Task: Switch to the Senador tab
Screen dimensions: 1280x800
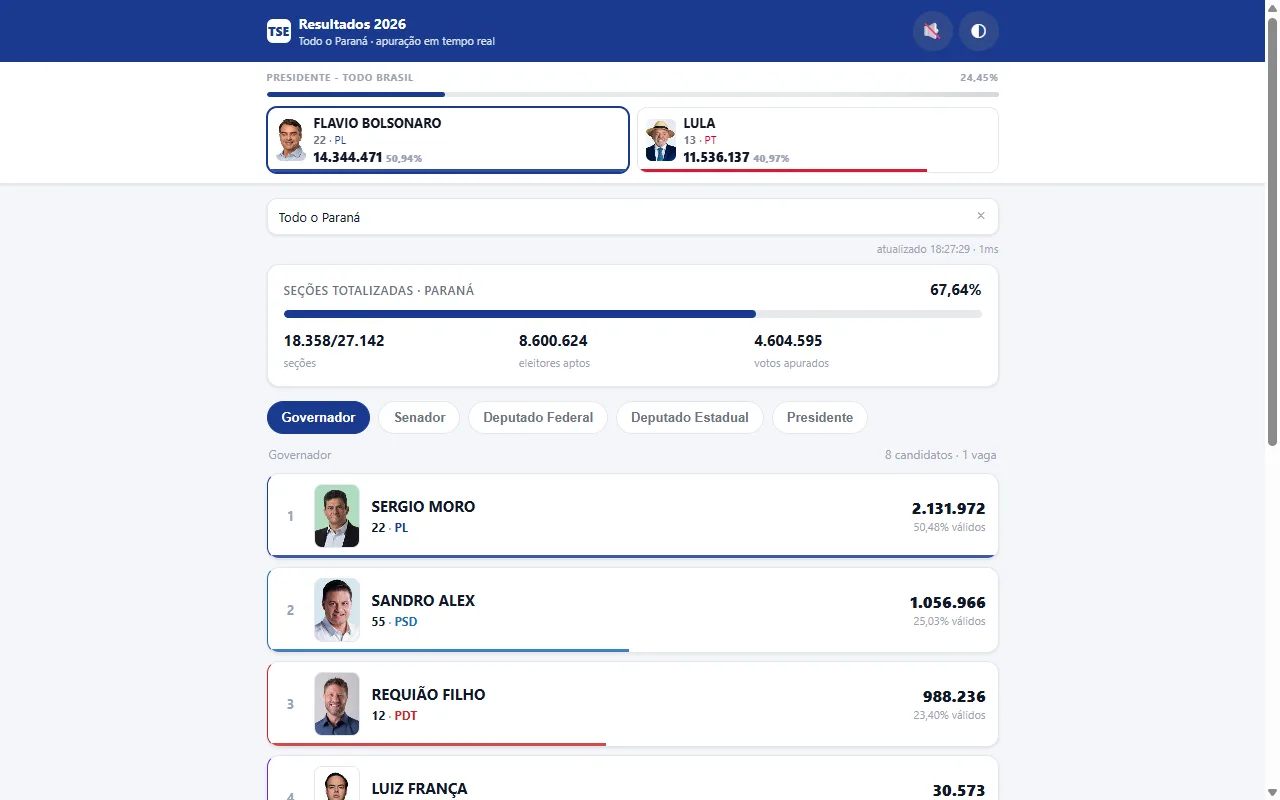Action: point(419,417)
